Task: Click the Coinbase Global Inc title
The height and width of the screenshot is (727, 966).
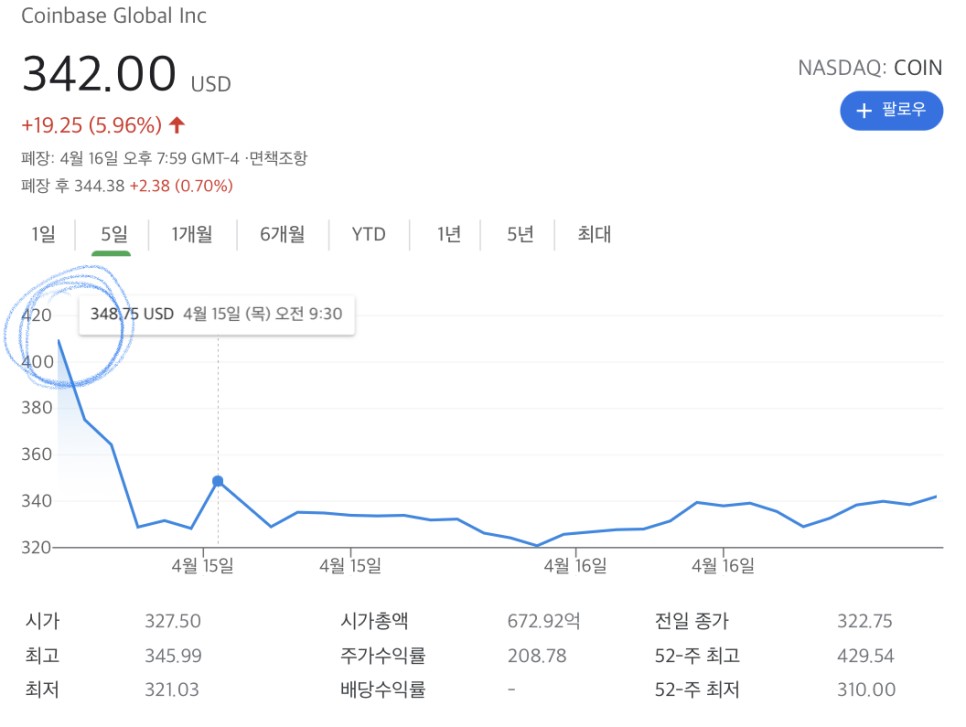Action: (x=113, y=15)
